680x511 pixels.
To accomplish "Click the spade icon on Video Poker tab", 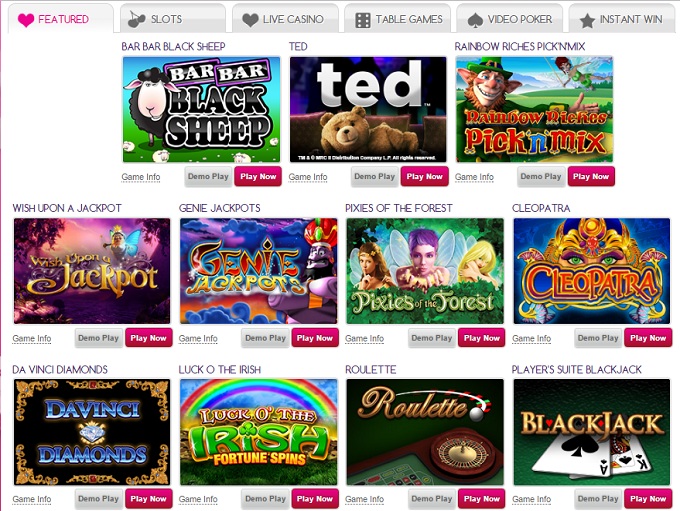I will coord(475,20).
